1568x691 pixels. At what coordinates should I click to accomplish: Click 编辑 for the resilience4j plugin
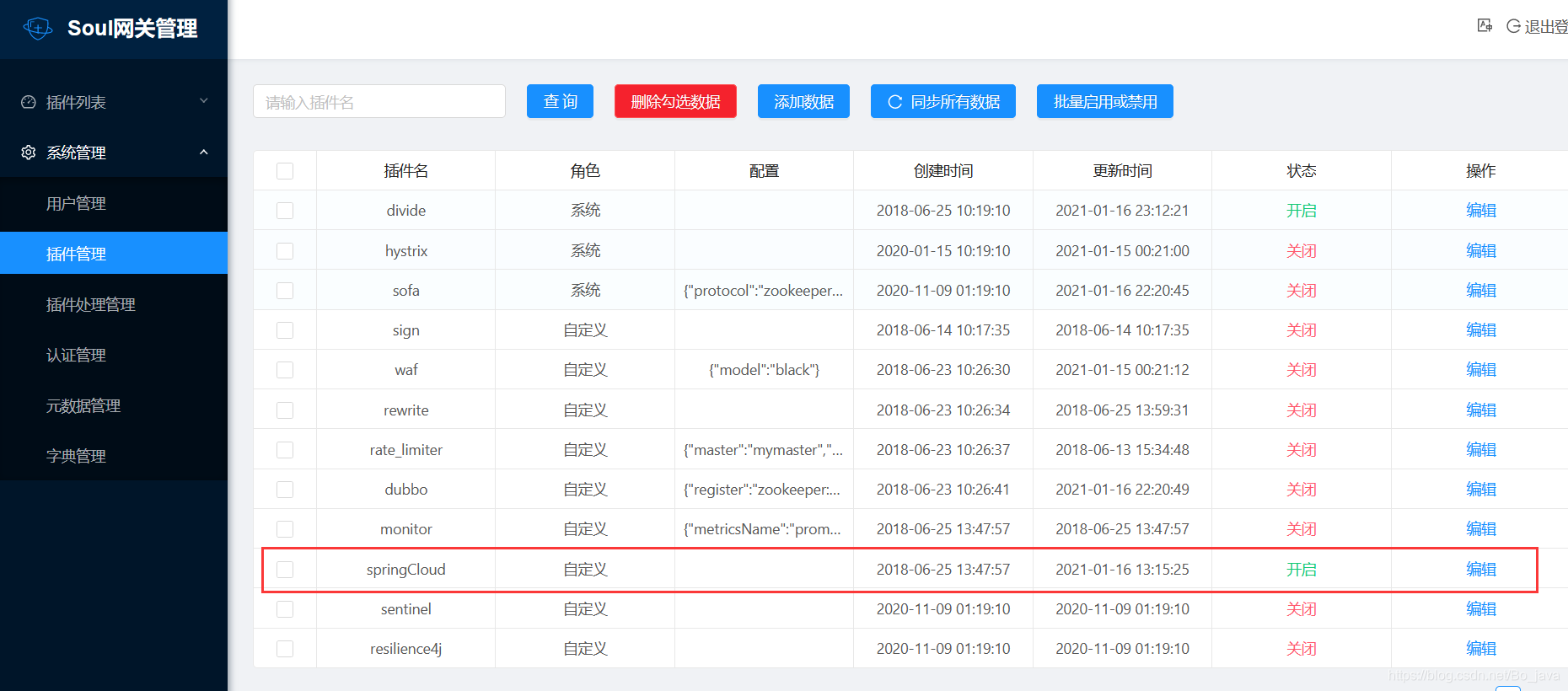(1481, 649)
